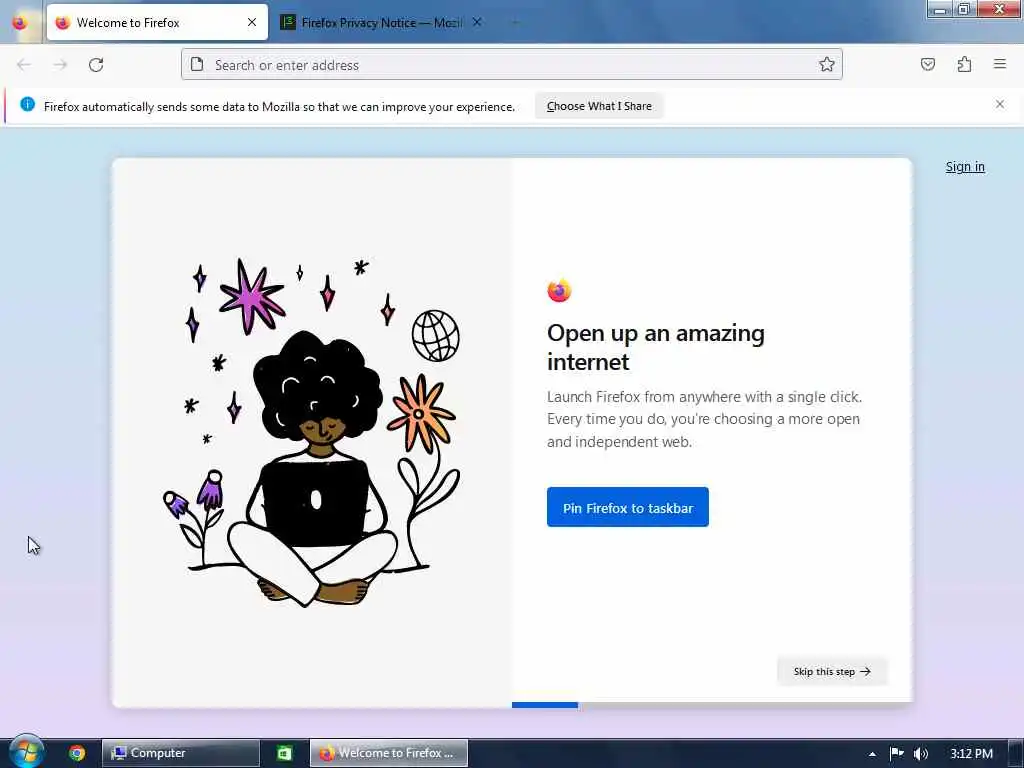Open the Firefox View pinned icon
Screen dimensions: 1024x768
20,22
